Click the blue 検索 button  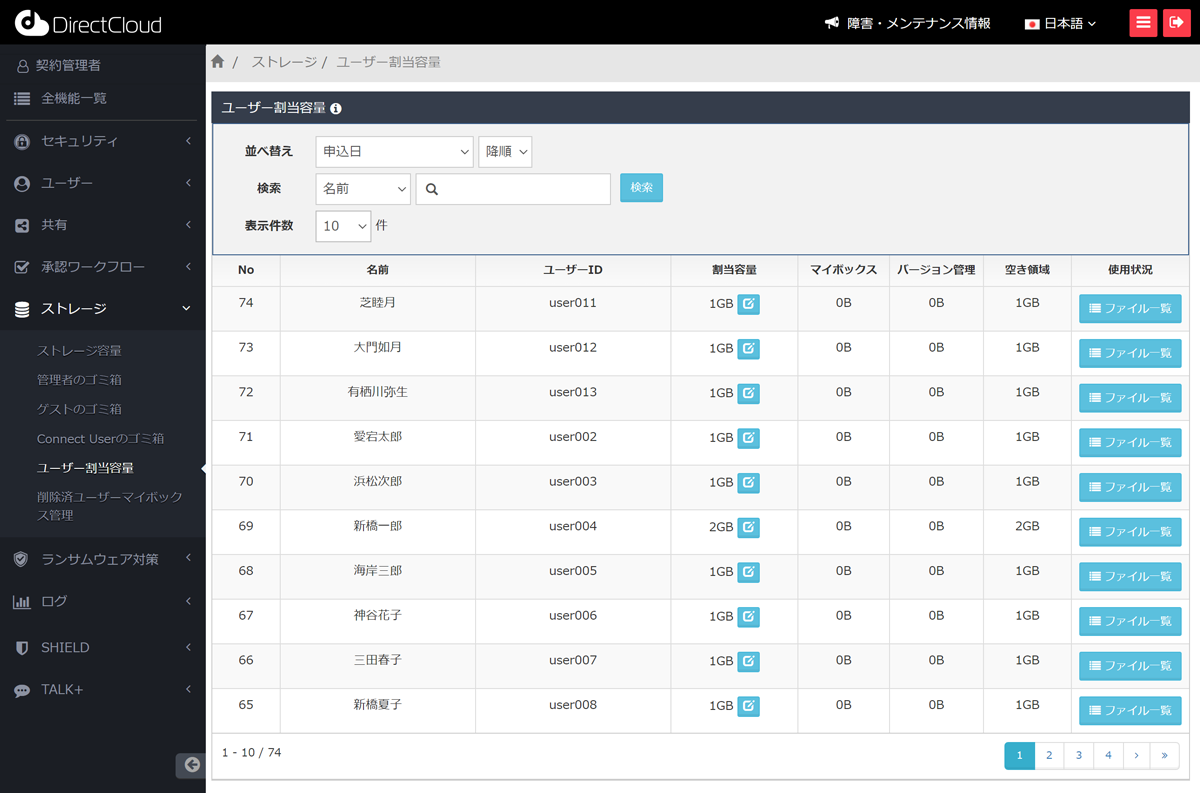coord(641,188)
